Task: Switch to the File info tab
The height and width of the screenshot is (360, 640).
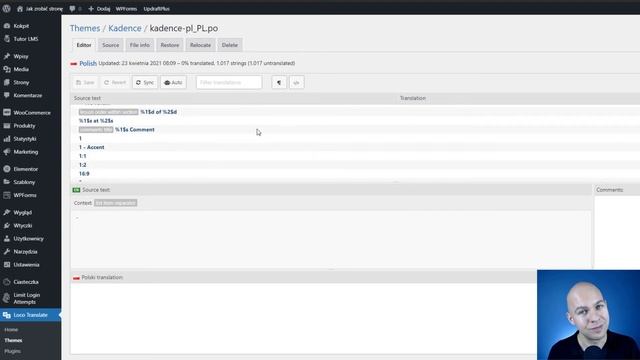Action: click(140, 45)
